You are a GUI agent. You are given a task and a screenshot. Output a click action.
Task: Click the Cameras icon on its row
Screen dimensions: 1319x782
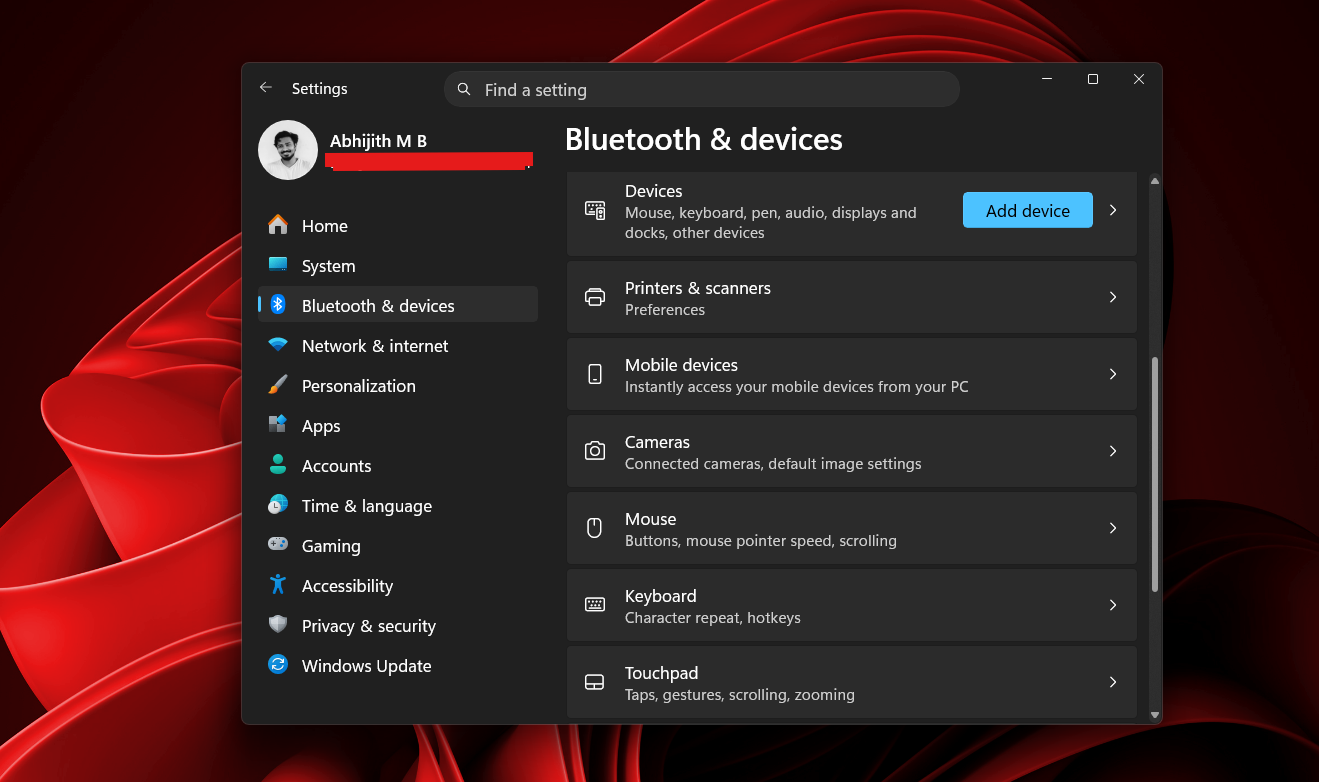tap(595, 451)
